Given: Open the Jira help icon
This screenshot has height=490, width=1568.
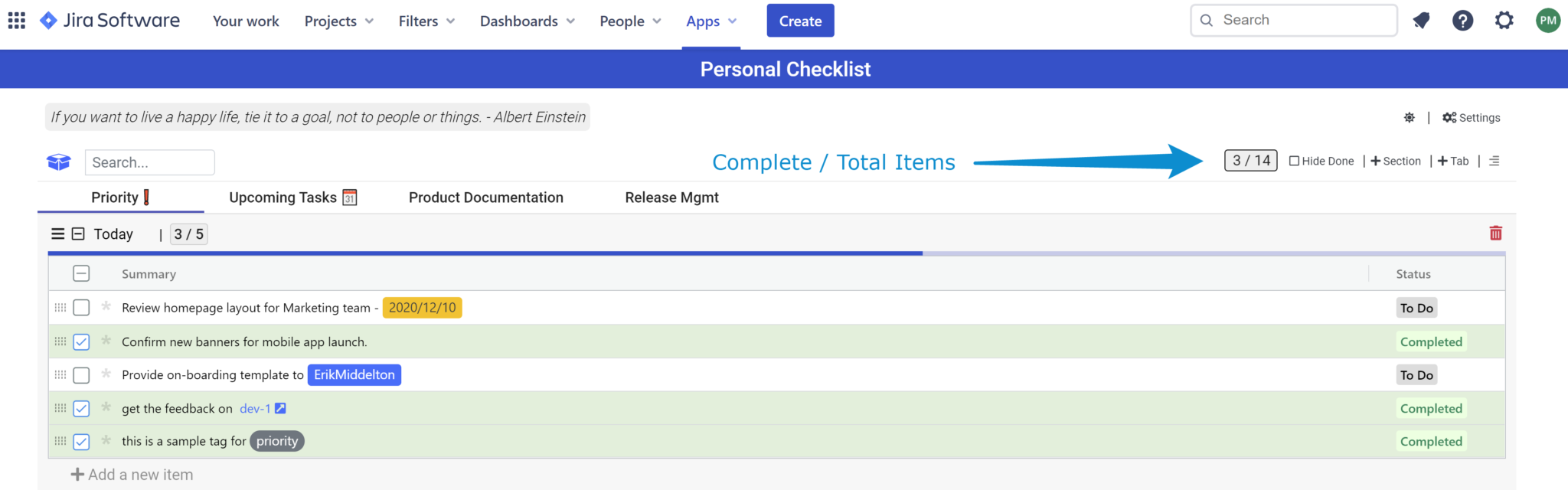Looking at the screenshot, I should [x=1462, y=21].
